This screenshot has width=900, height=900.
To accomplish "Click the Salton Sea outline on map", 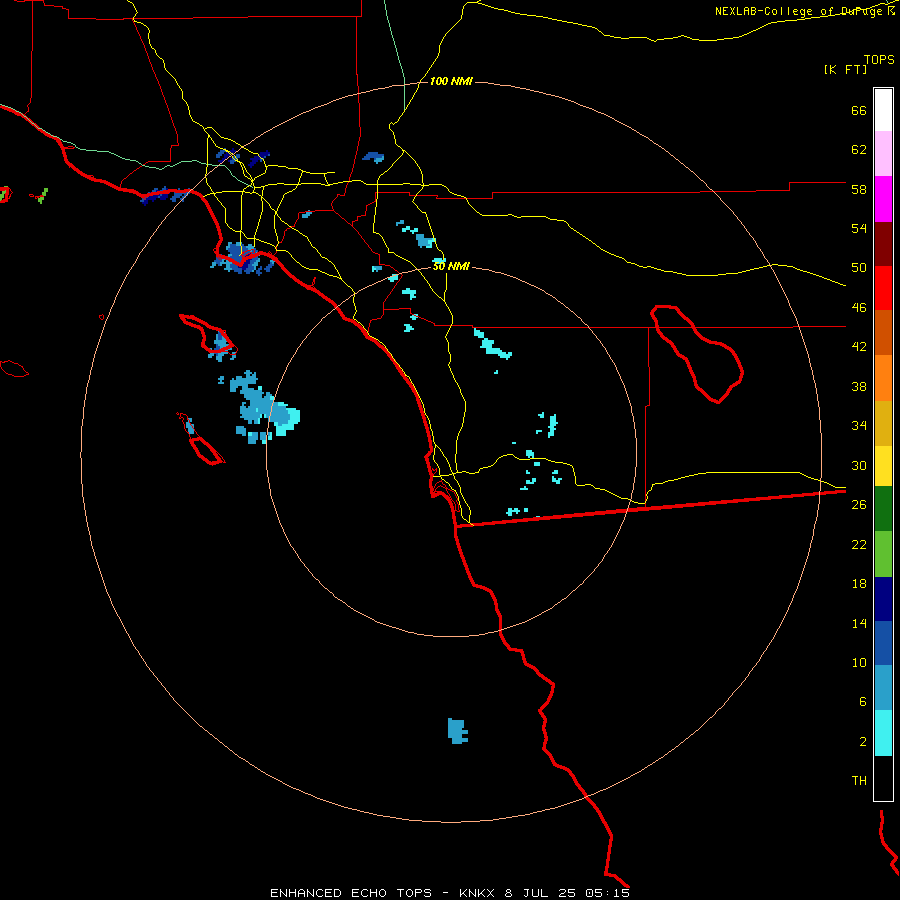I will (697, 354).
